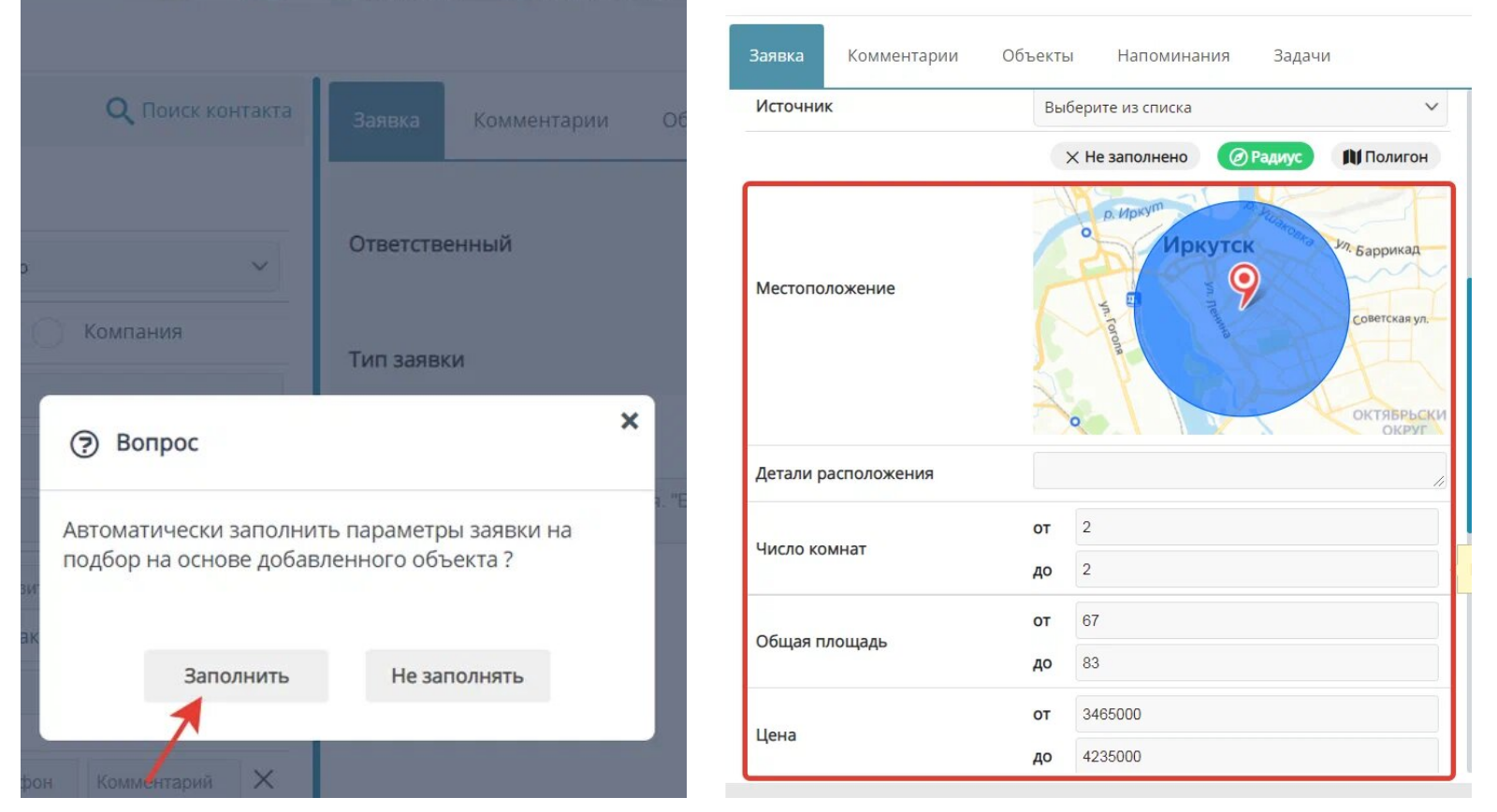Select the Полигон location mode
Screen dimensions: 1497x812
click(x=1385, y=157)
